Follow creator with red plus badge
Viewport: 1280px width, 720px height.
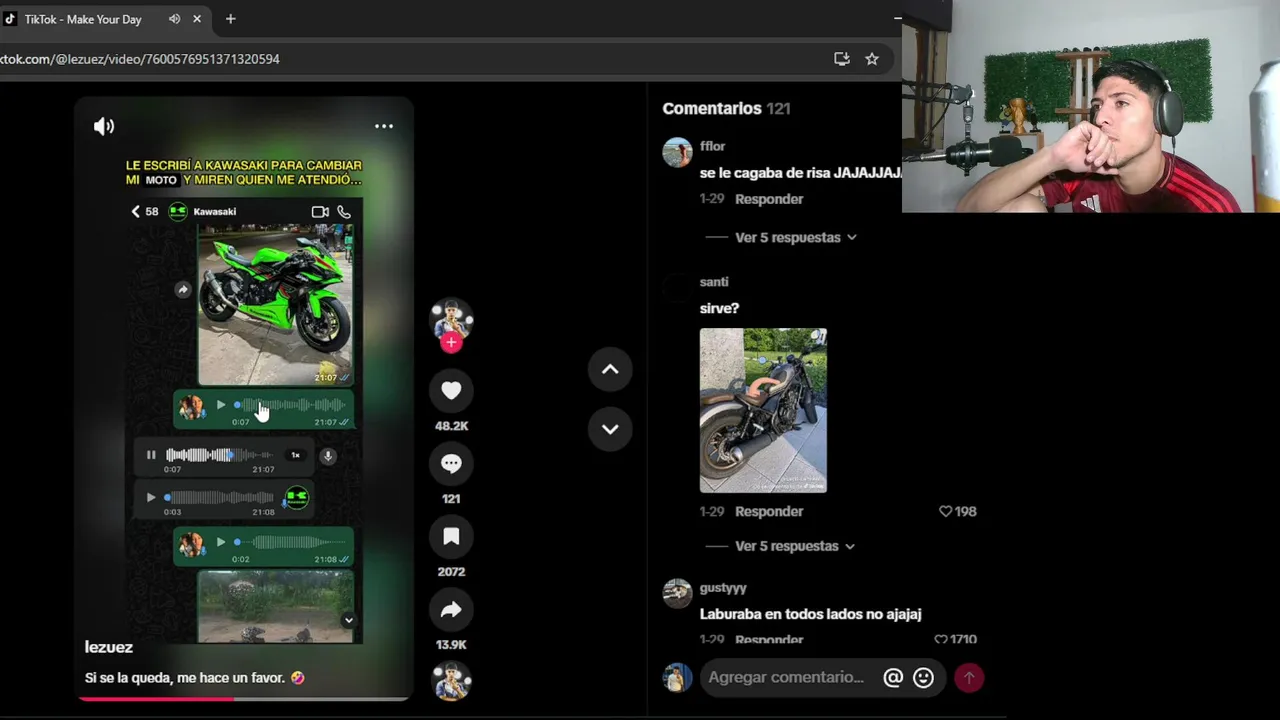tap(451, 343)
